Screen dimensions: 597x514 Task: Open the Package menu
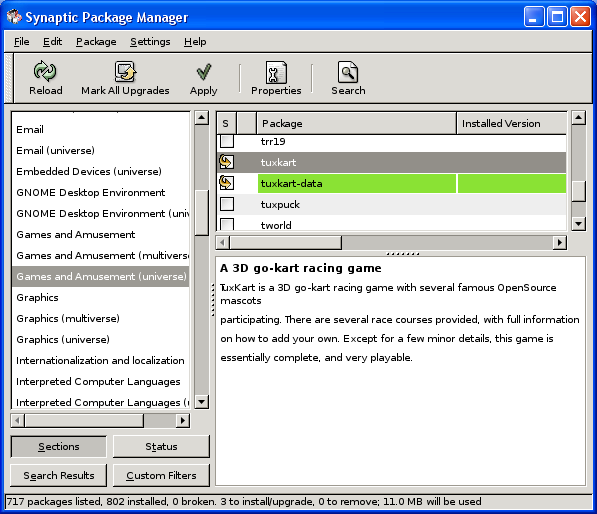(x=96, y=42)
